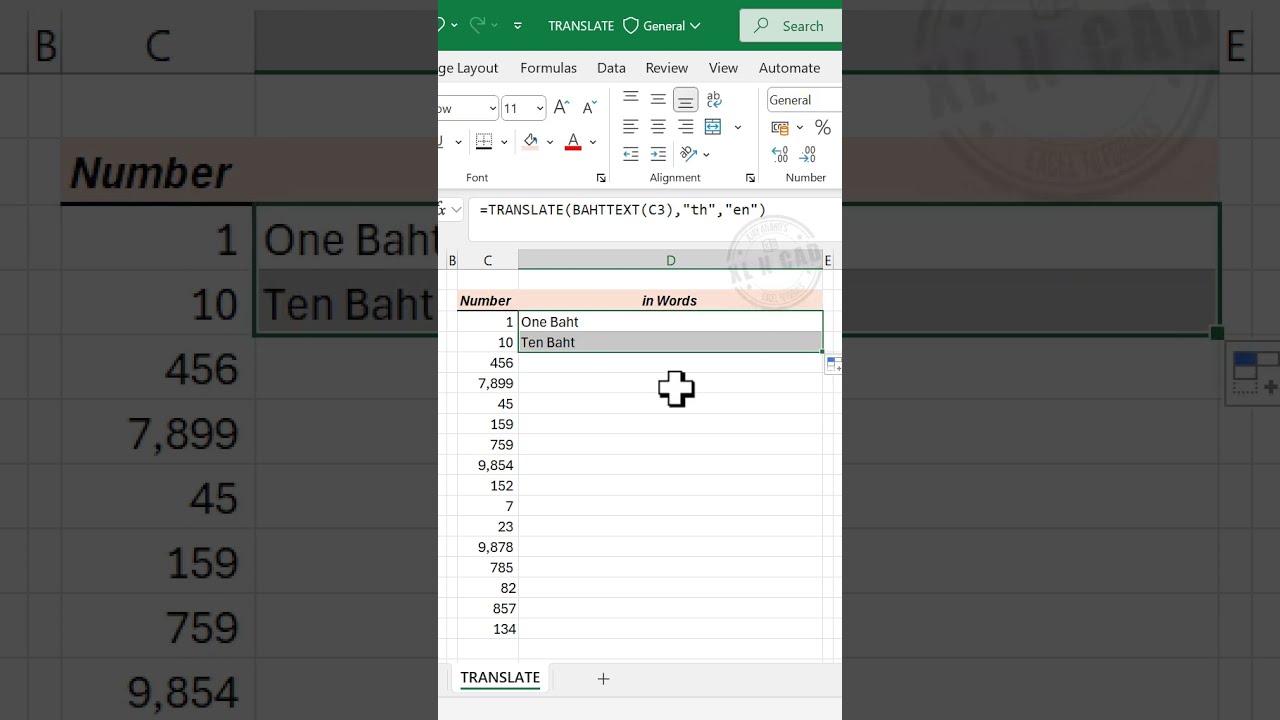Viewport: 1280px width, 720px height.
Task: Switch to the TRANSLATE sheet tab
Action: [500, 678]
